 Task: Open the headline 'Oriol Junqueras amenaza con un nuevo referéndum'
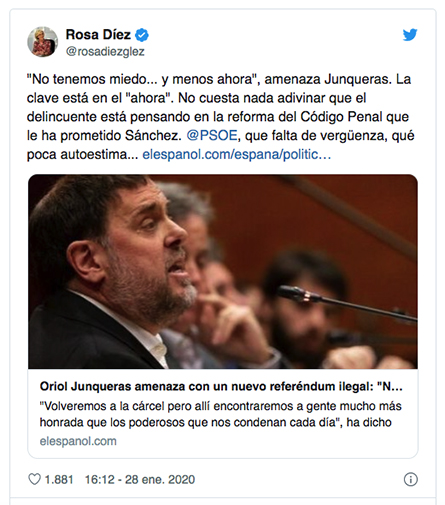coord(221,387)
